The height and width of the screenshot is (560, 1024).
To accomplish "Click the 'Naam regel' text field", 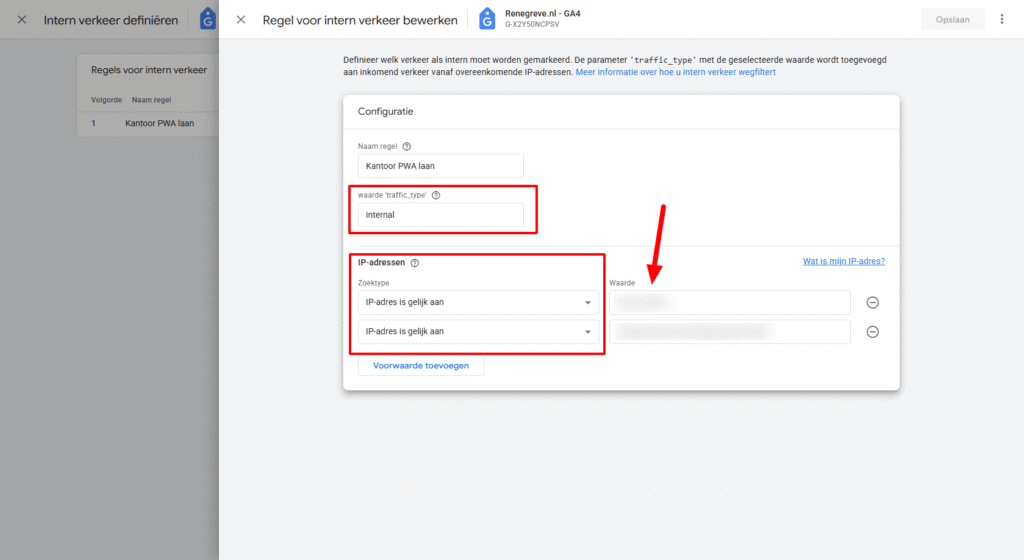I will point(440,166).
